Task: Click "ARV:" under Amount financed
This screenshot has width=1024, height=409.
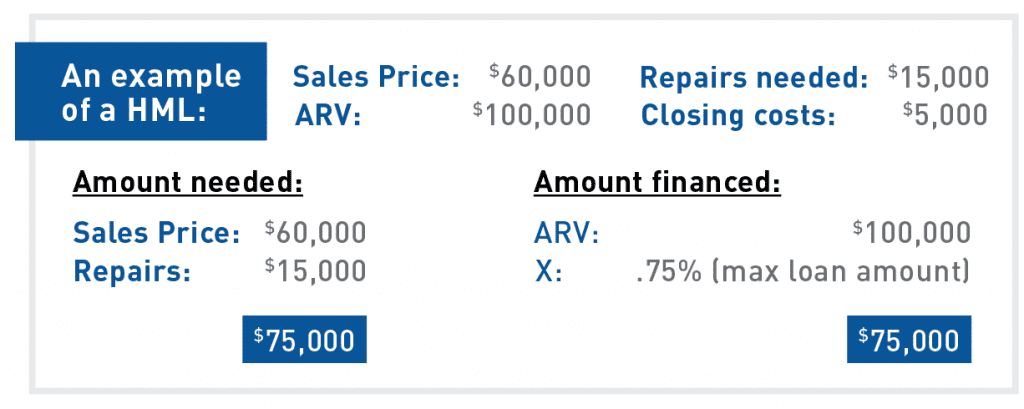Action: tap(568, 233)
